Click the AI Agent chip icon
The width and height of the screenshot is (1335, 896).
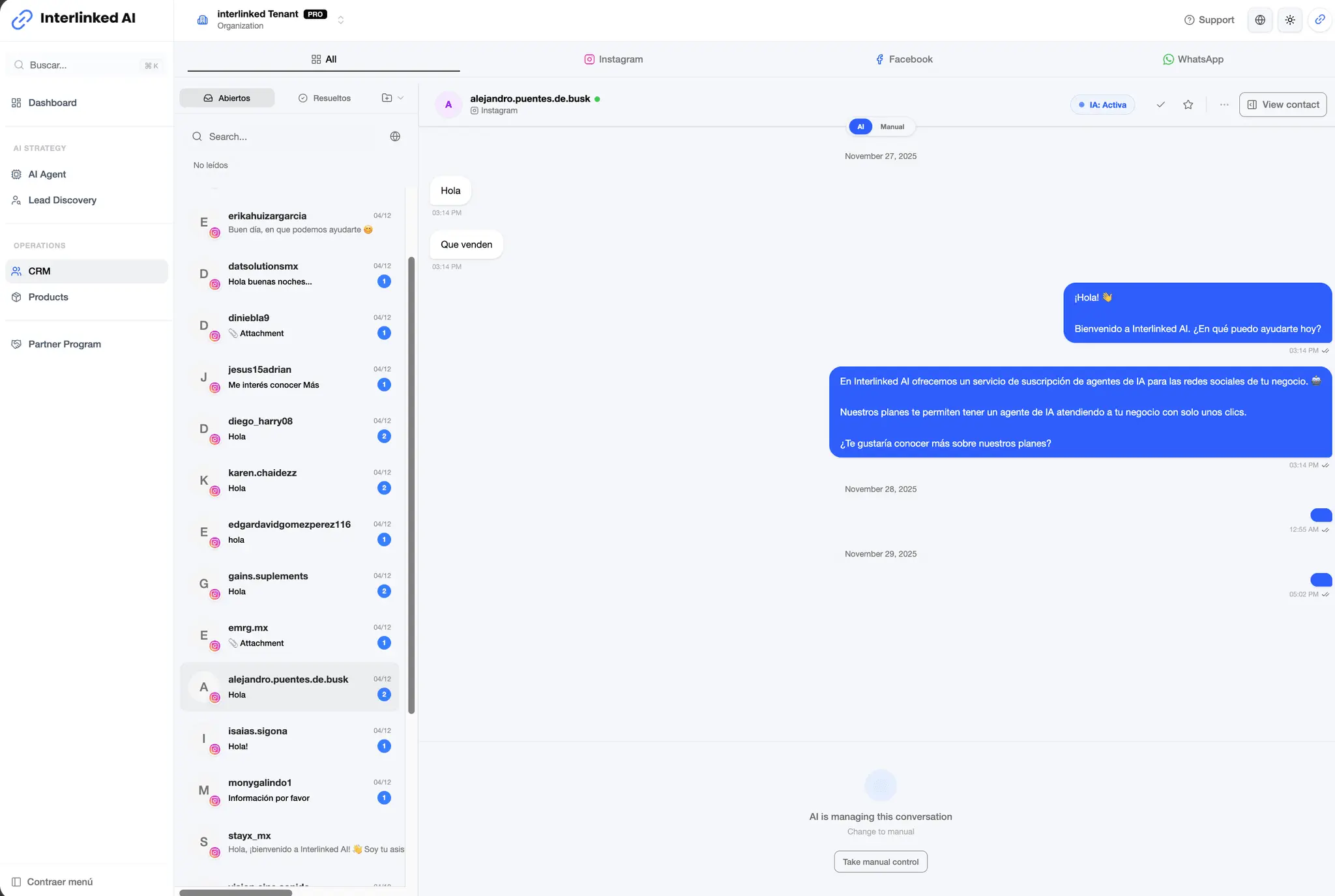pyautogui.click(x=16, y=175)
